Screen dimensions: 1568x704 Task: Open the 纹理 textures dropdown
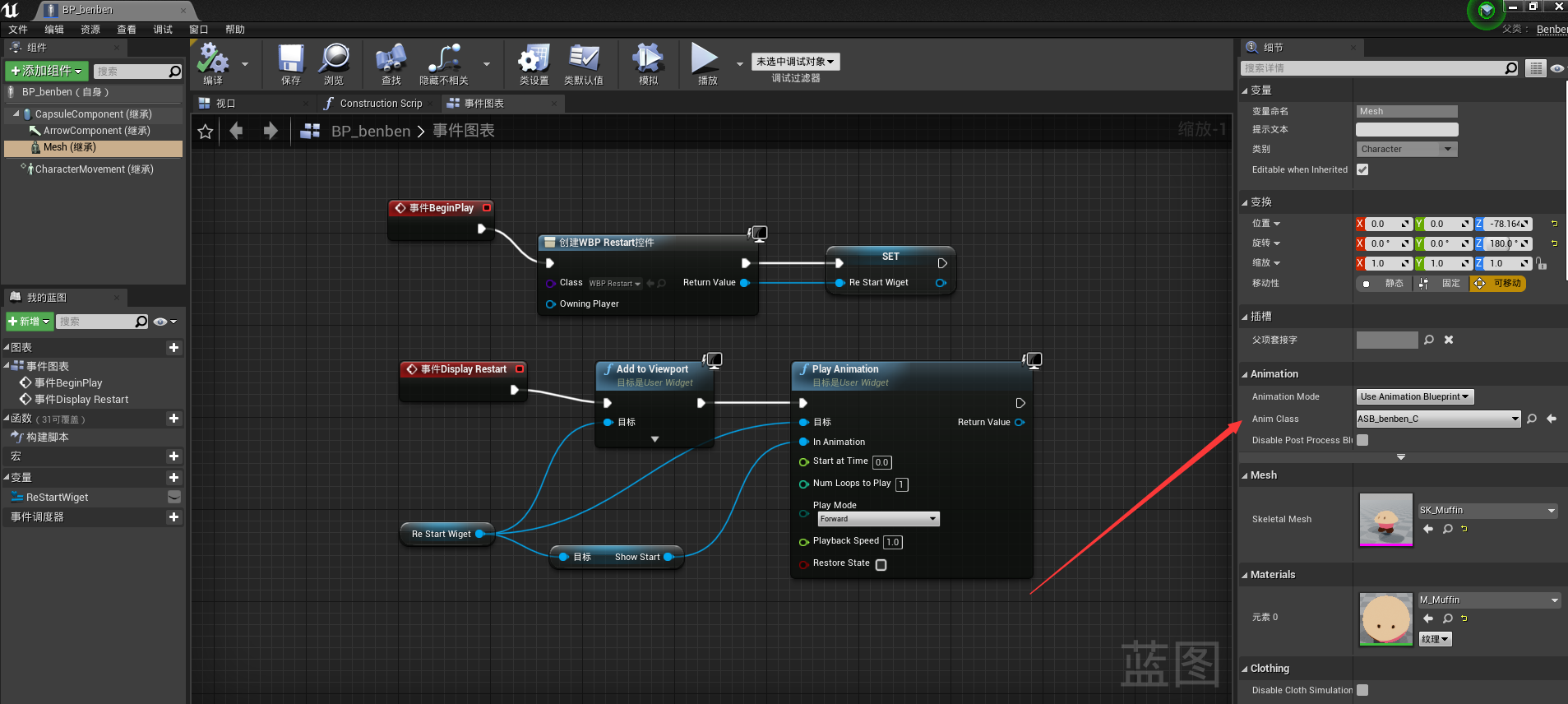point(1435,639)
